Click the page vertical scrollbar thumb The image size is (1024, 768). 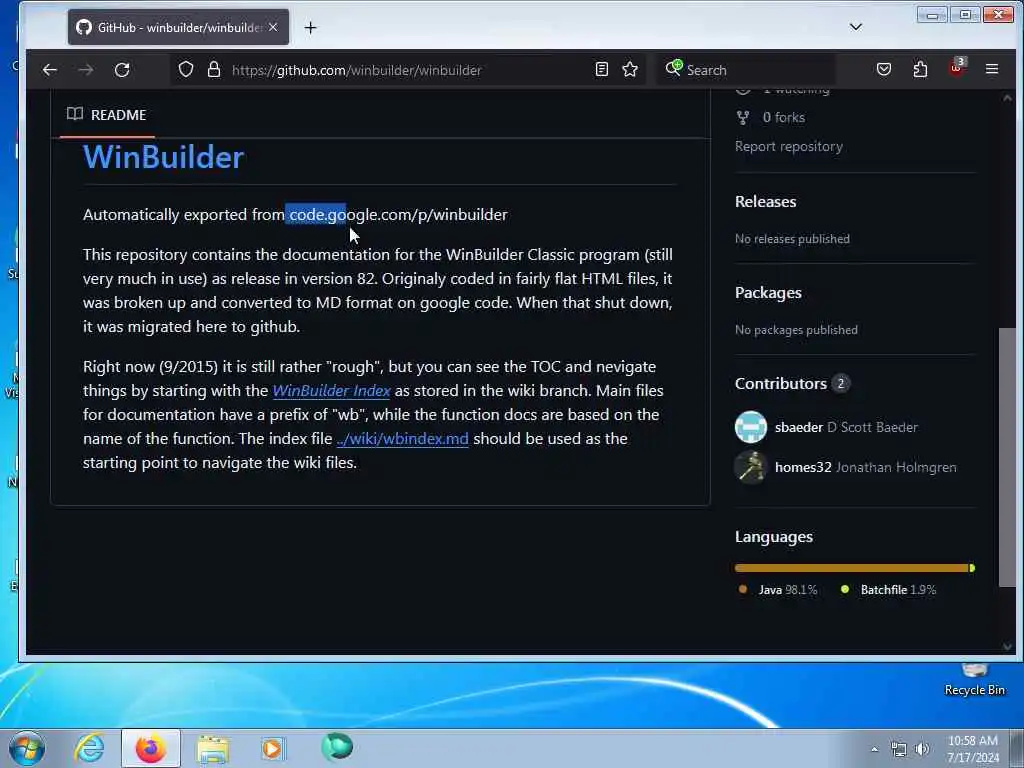[1007, 457]
